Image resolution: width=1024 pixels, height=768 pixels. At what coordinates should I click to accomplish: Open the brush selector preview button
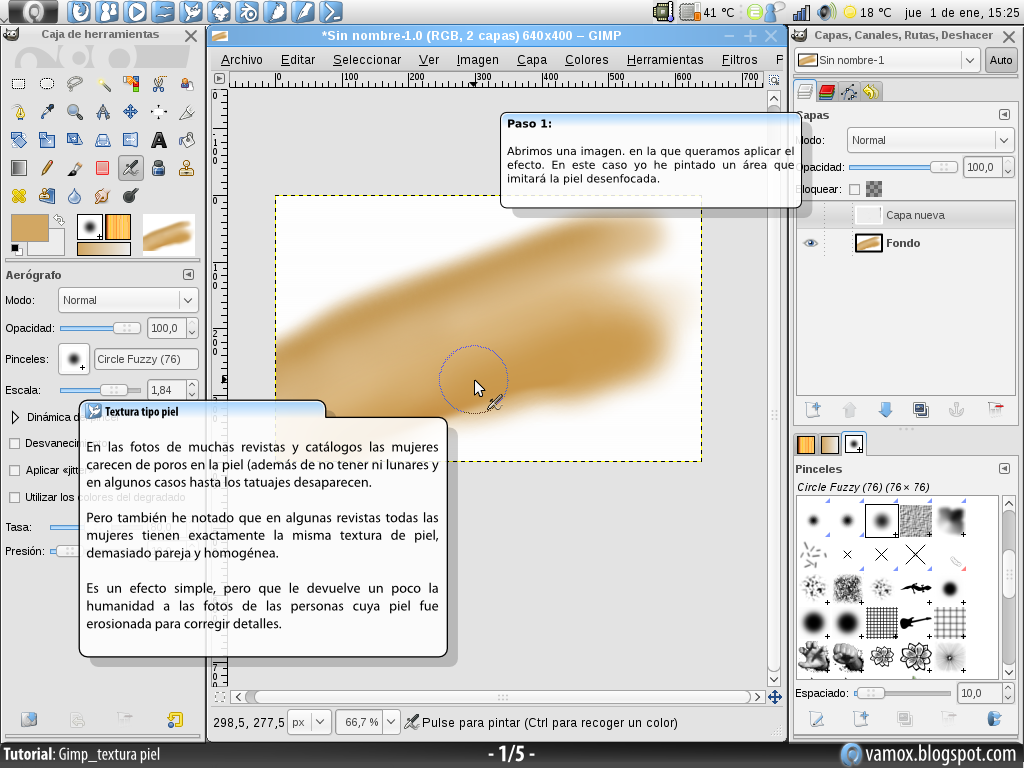[x=74, y=359]
